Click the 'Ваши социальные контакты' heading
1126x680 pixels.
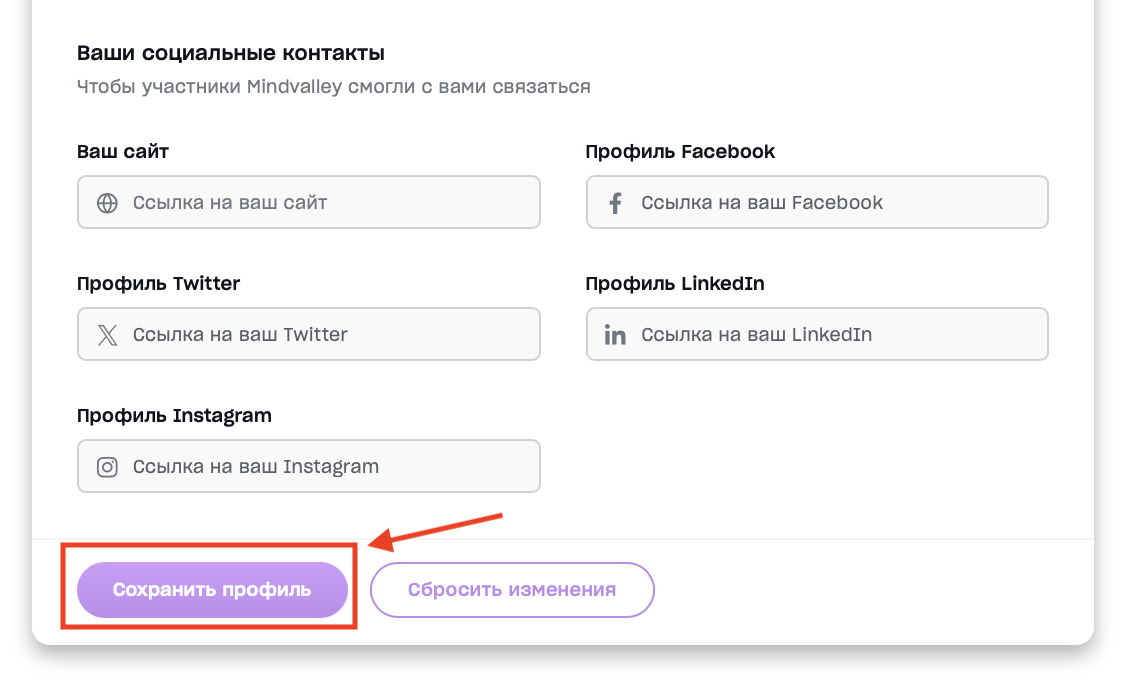(231, 53)
